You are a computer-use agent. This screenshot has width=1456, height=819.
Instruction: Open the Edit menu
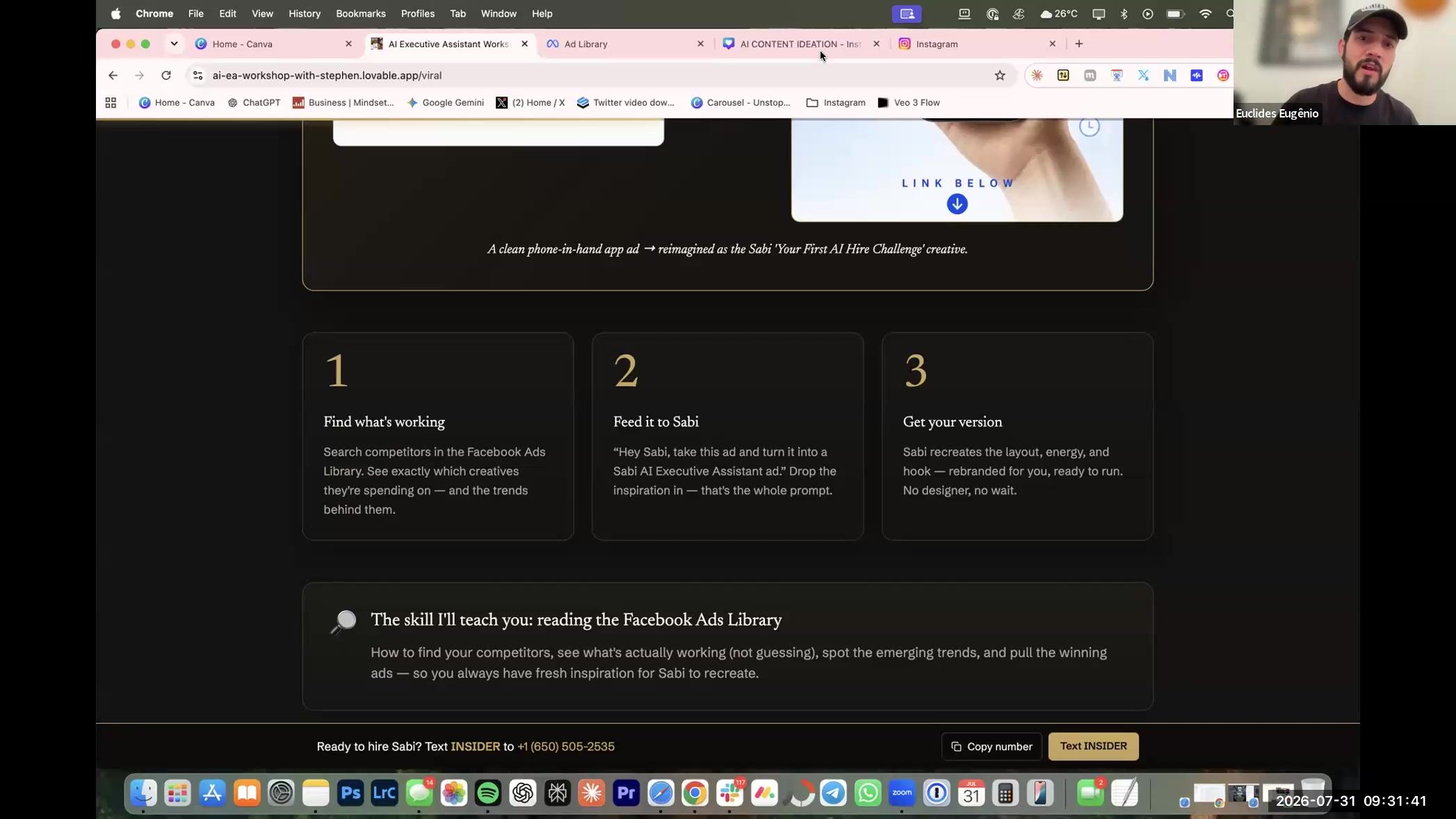(x=227, y=14)
